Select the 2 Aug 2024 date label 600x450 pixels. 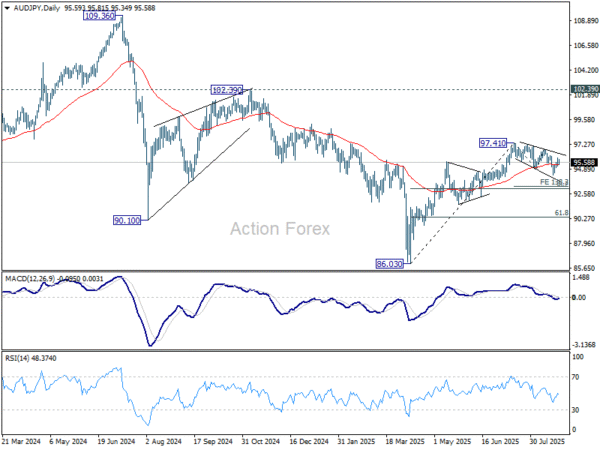[164, 441]
